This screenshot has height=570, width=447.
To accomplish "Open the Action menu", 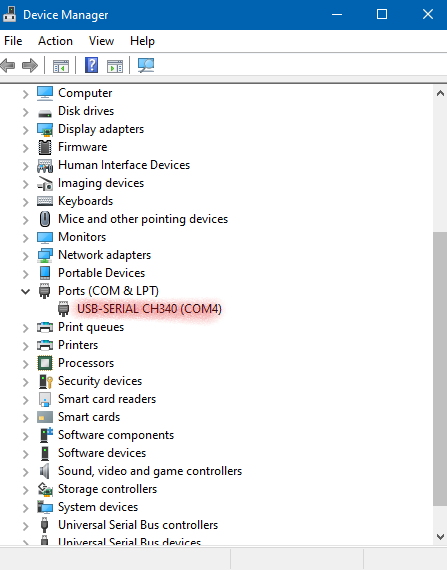I will [x=55, y=41].
